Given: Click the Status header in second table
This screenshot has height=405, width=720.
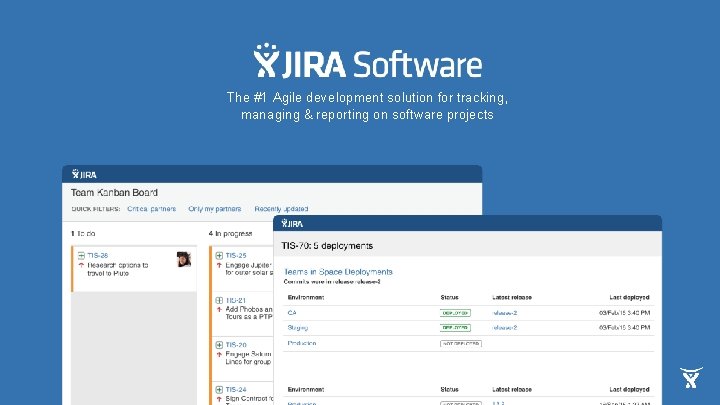Looking at the screenshot, I should pyautogui.click(x=449, y=389).
